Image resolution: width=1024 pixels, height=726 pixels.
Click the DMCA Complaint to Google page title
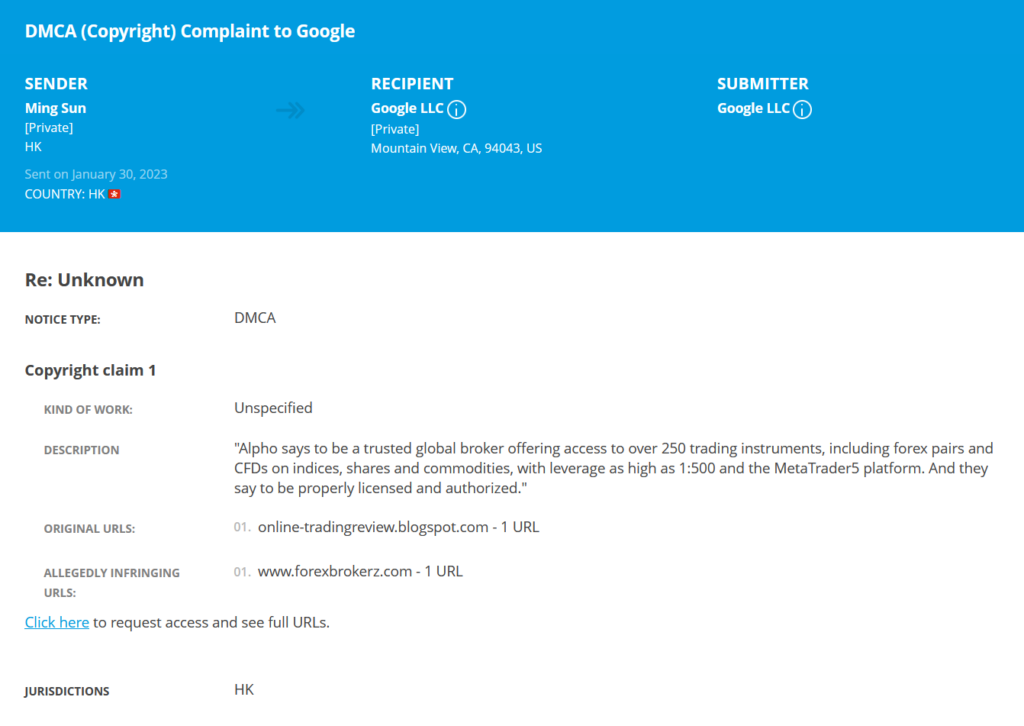[190, 31]
